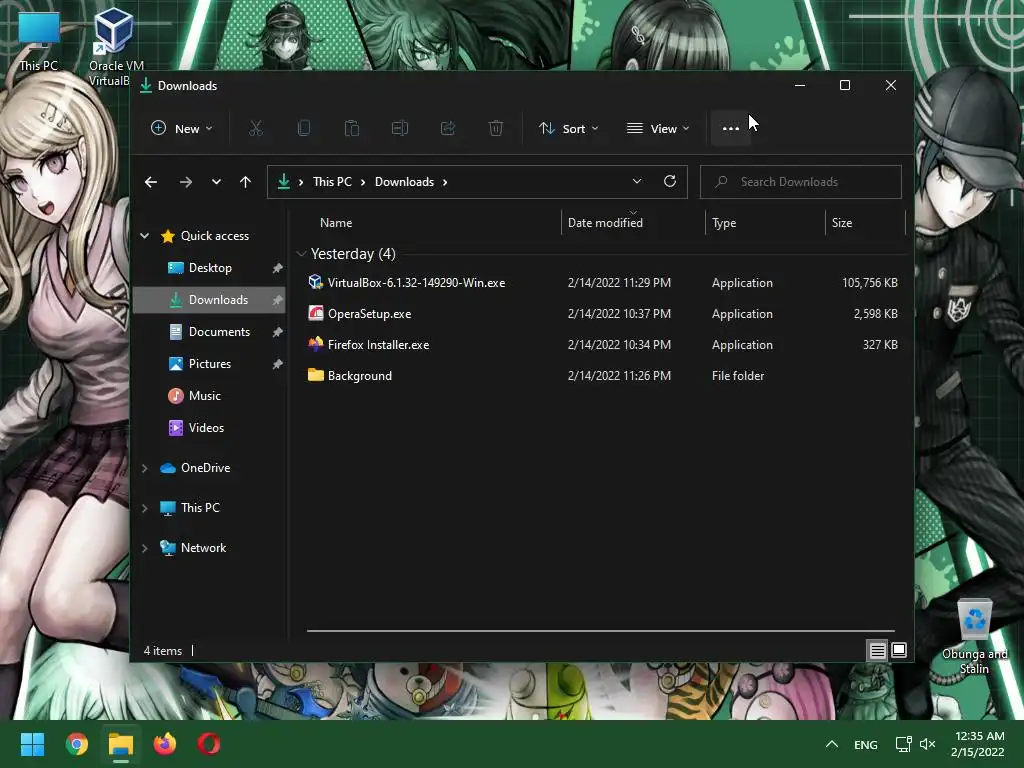Click 2/14/2022 10:37 PM date cell
1024x768 pixels.
coord(619,313)
